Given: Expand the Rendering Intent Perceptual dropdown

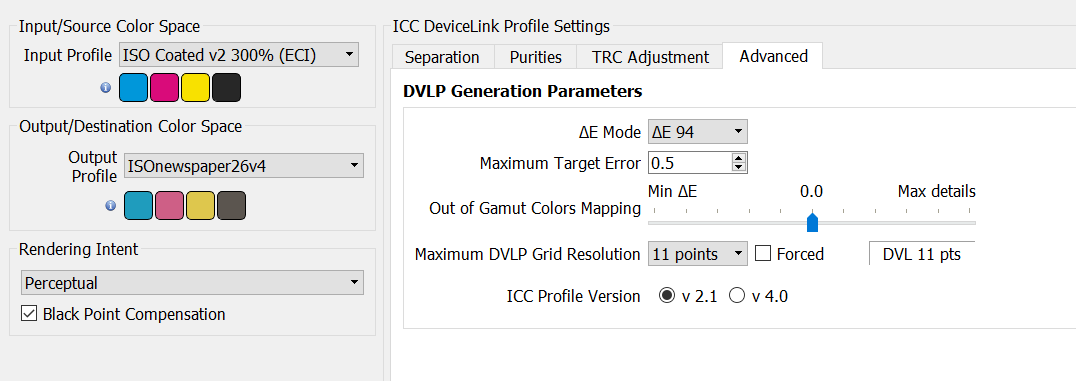Looking at the screenshot, I should click(x=191, y=283).
